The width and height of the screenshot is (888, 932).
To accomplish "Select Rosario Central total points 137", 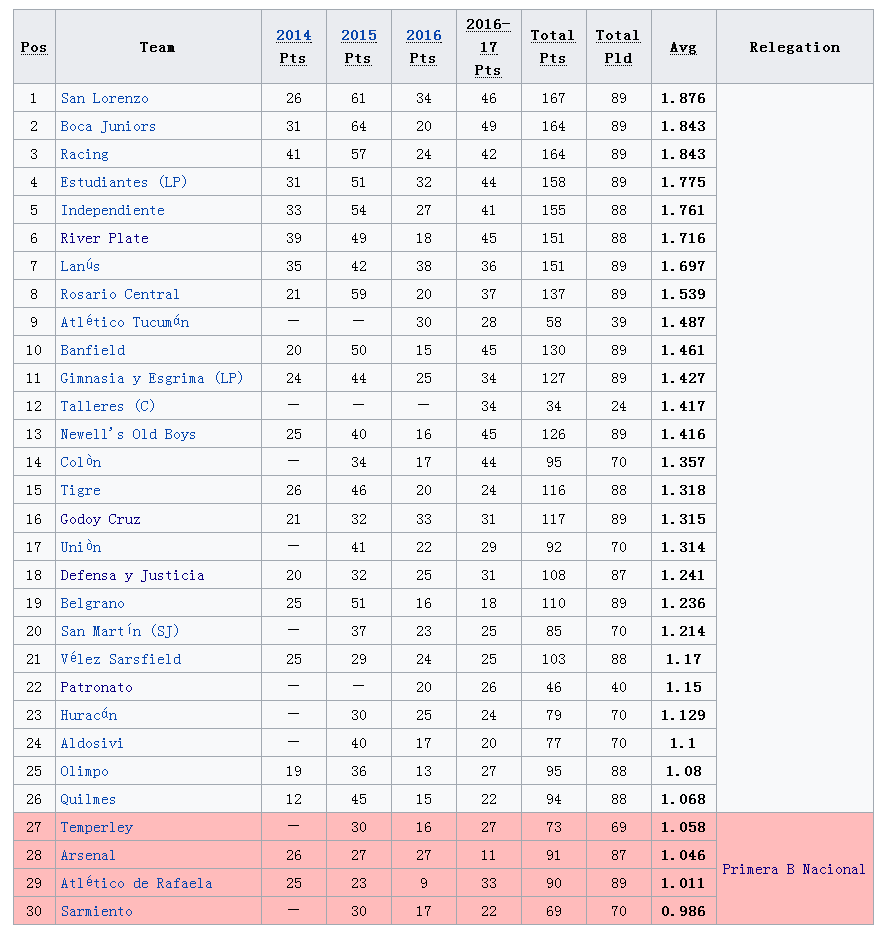I will coord(553,294).
